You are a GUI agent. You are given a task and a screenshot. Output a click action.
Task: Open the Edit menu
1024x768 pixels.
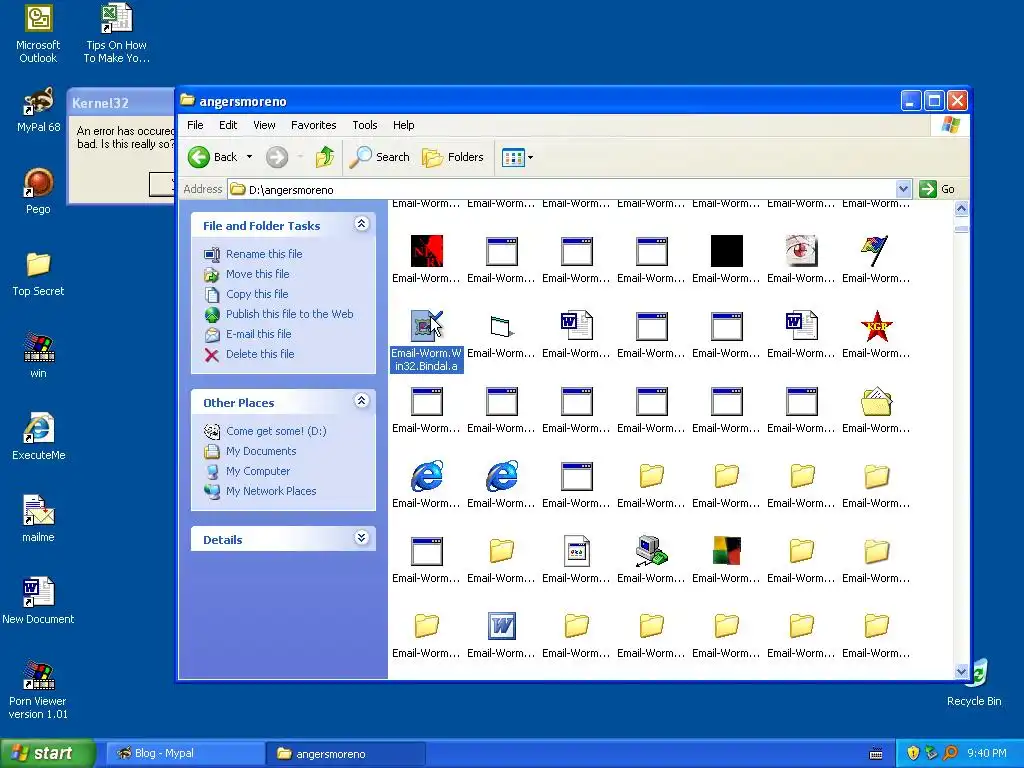(228, 125)
